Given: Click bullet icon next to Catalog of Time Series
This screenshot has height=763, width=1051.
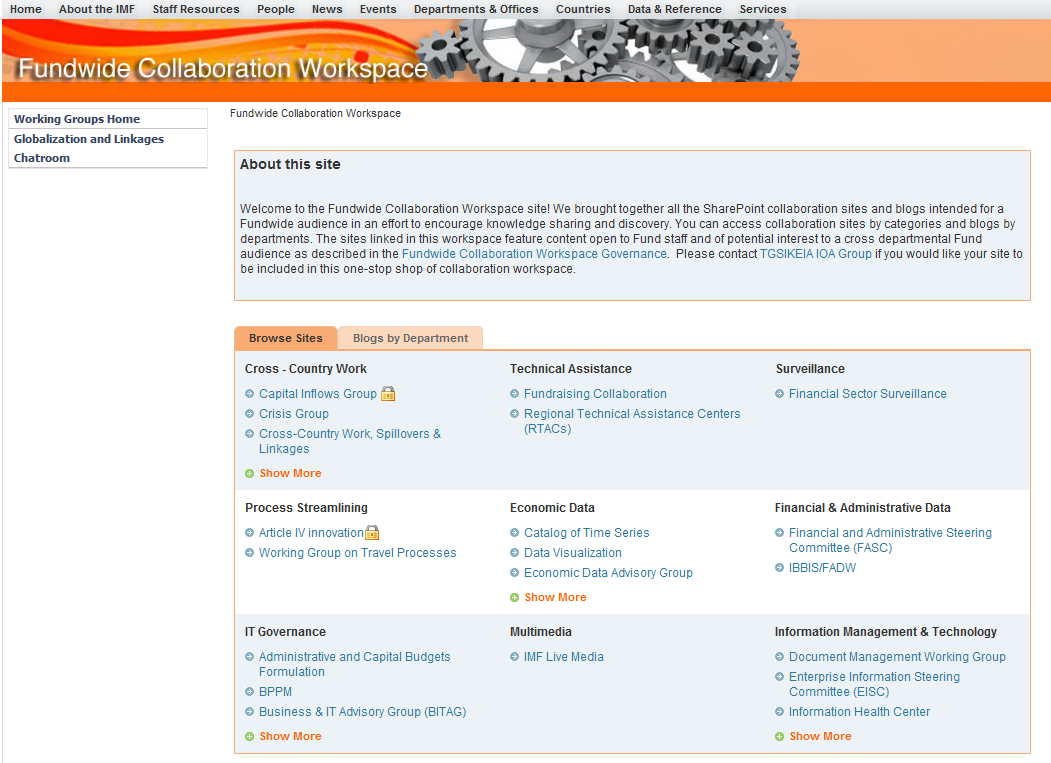Looking at the screenshot, I should (514, 532).
